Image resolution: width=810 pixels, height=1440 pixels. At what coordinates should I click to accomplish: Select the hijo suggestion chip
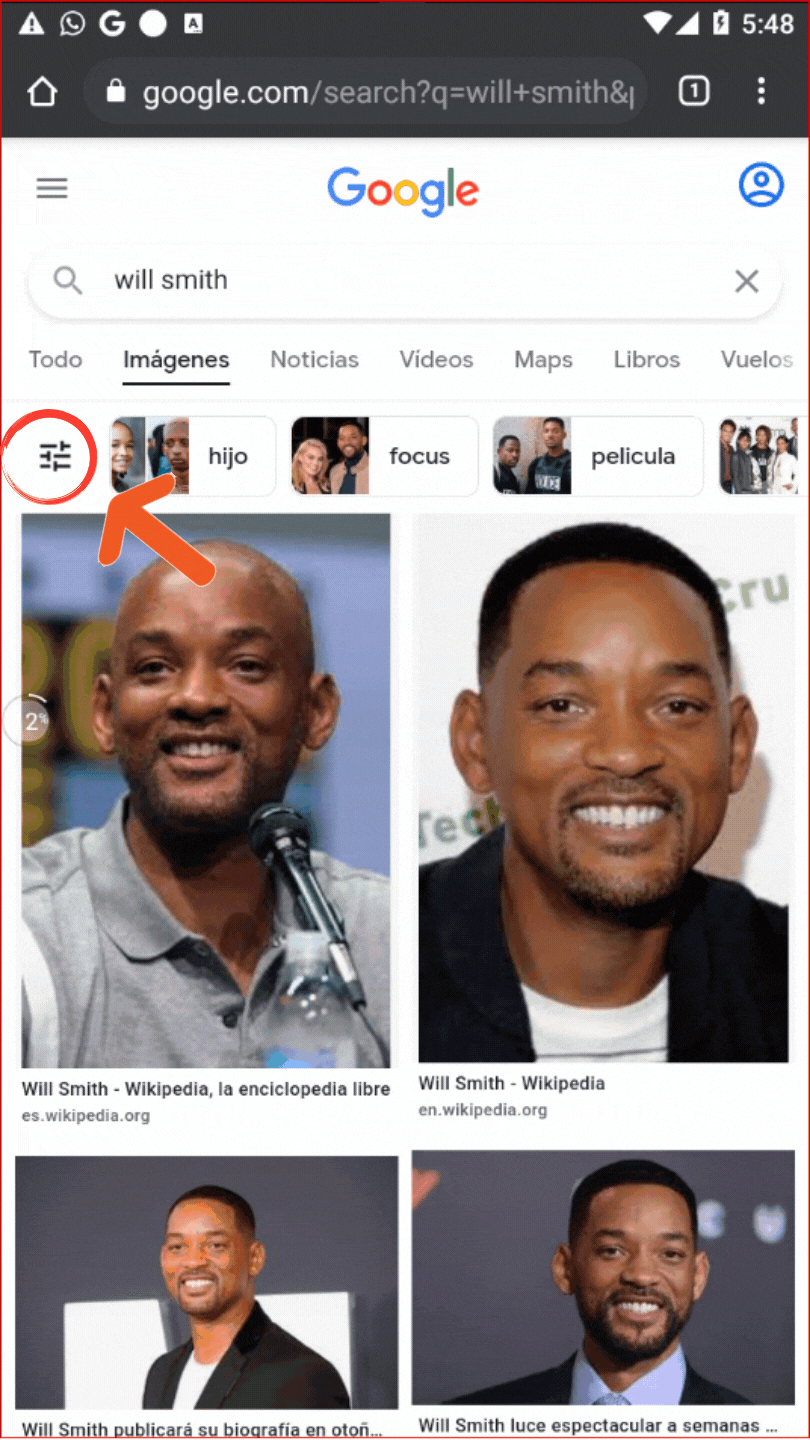pyautogui.click(x=193, y=456)
